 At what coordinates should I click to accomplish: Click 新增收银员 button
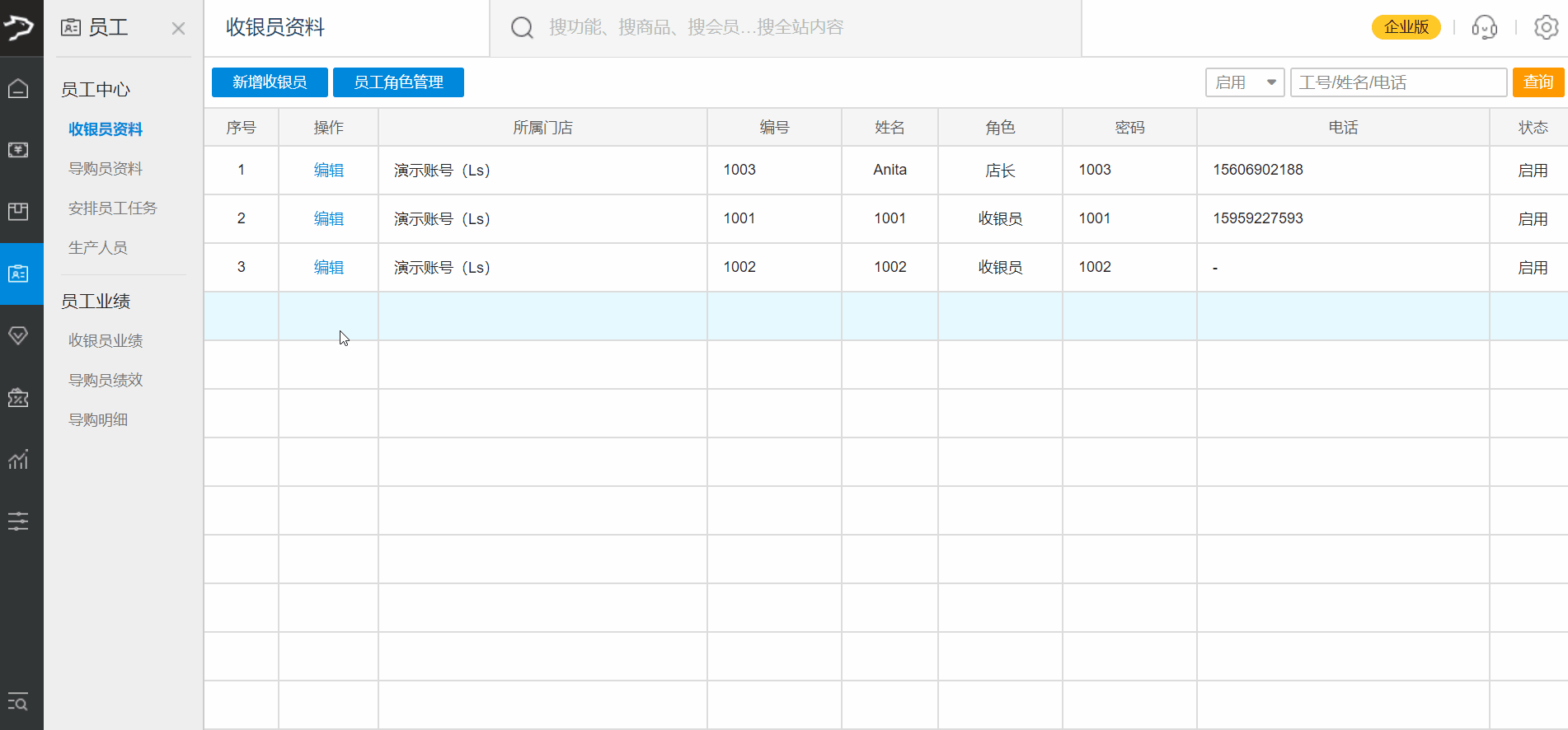click(270, 82)
